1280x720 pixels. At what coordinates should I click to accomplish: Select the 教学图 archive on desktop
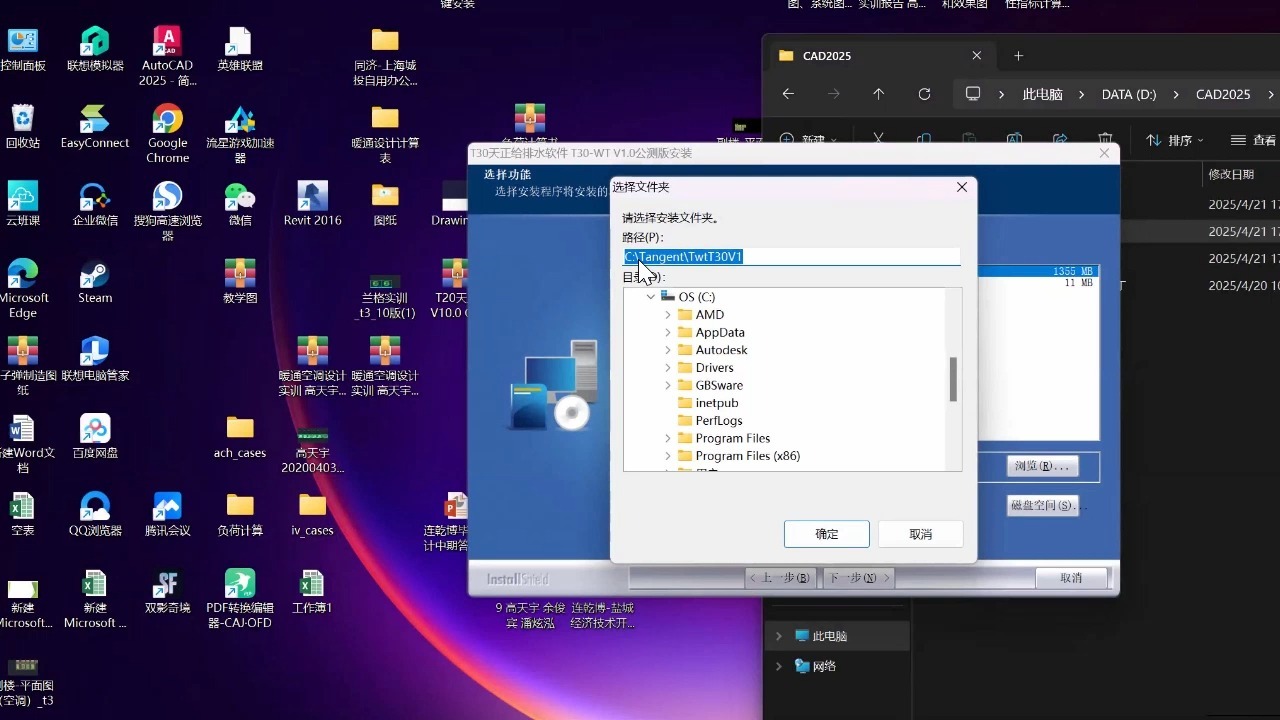pyautogui.click(x=240, y=281)
